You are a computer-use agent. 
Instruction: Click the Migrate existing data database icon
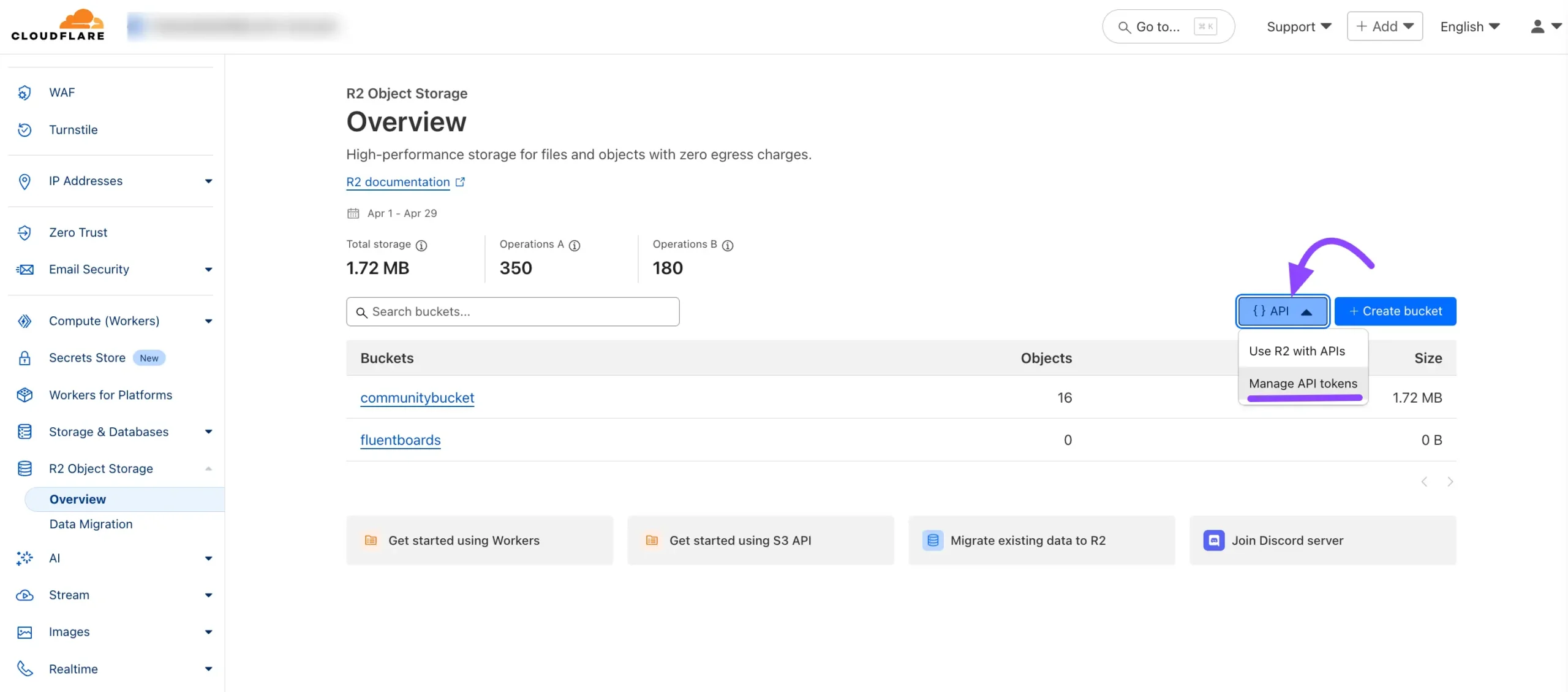click(933, 541)
